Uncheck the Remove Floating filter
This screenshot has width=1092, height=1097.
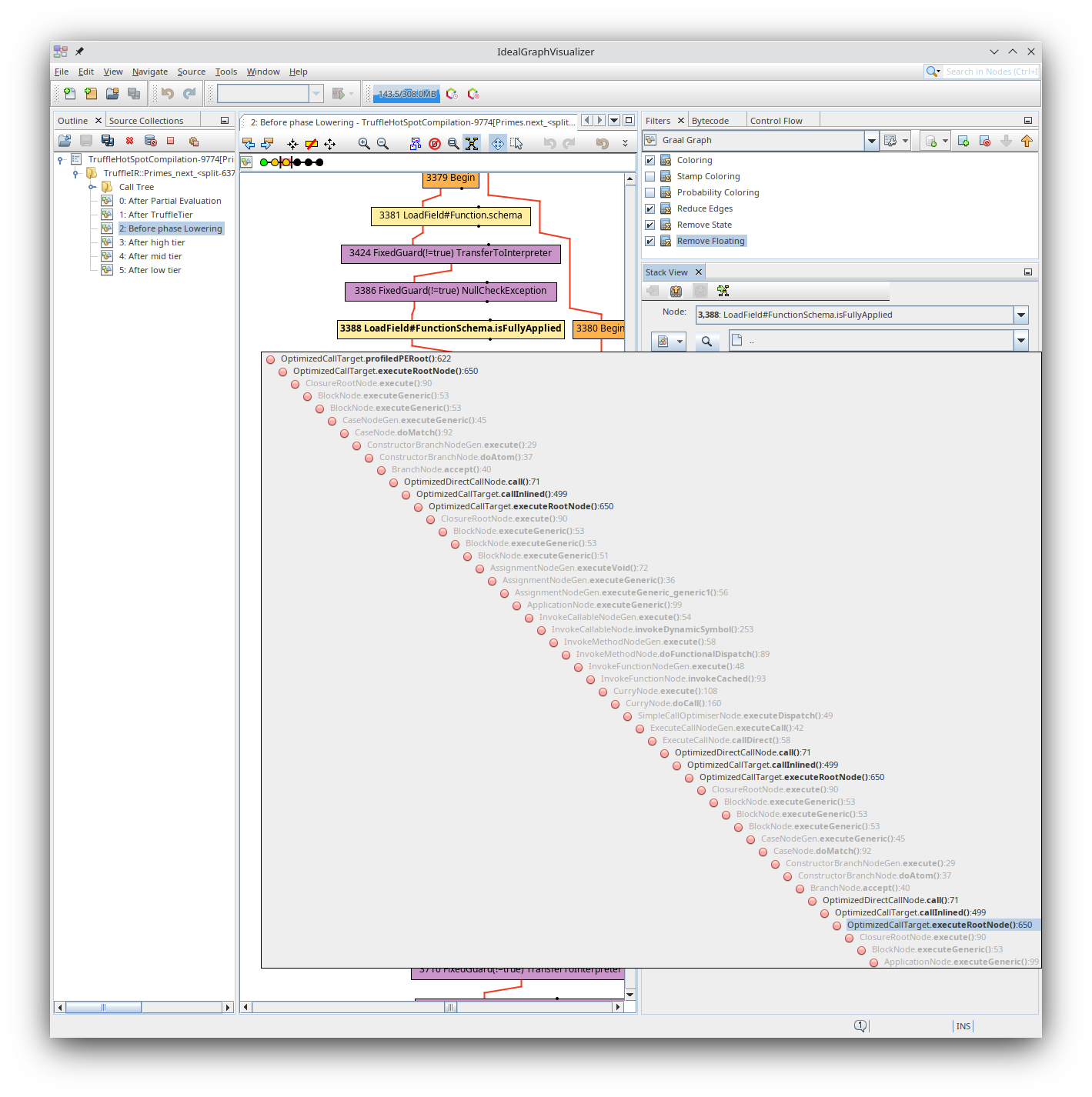[x=650, y=241]
